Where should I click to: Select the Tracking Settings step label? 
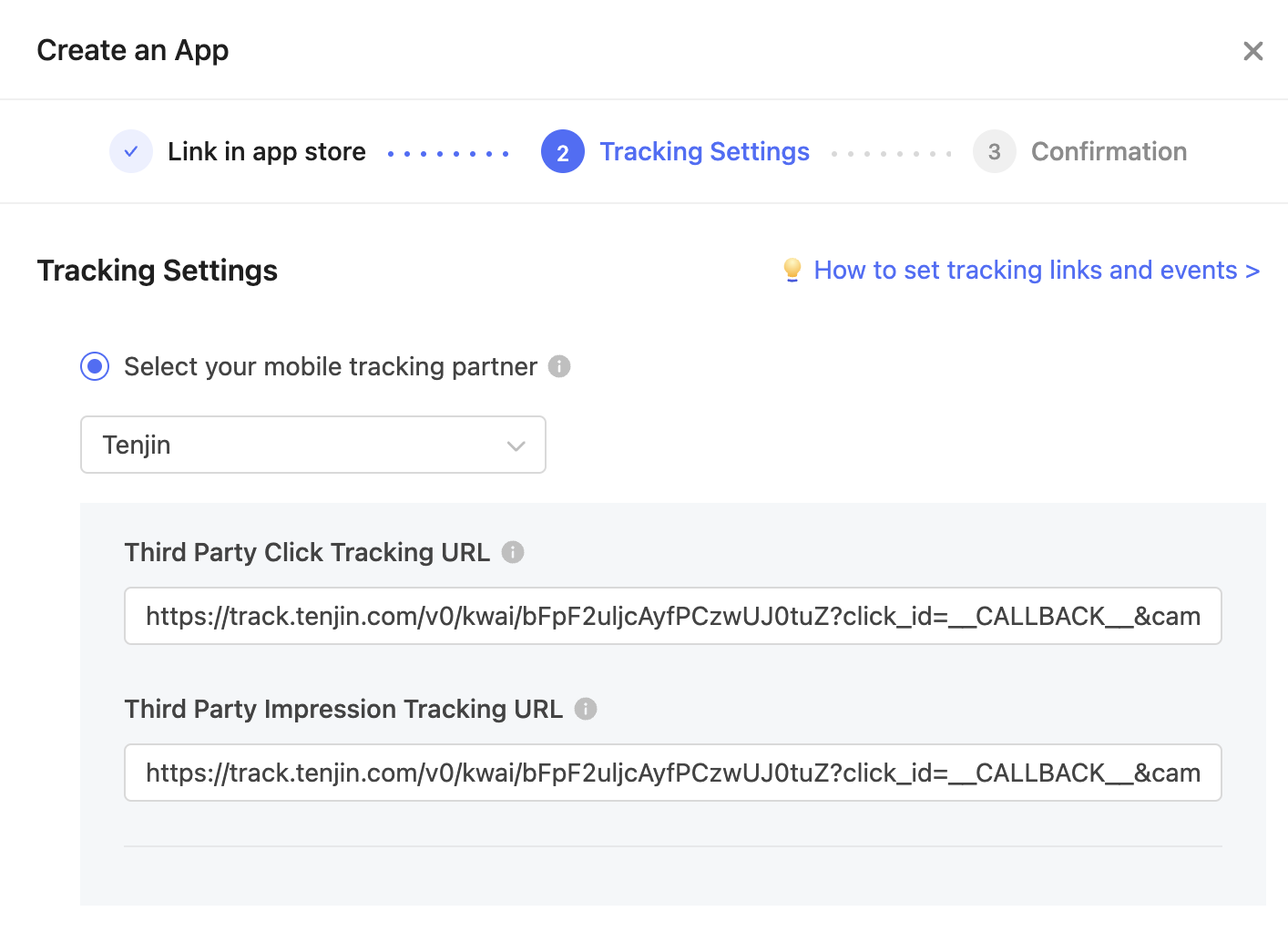click(x=704, y=151)
